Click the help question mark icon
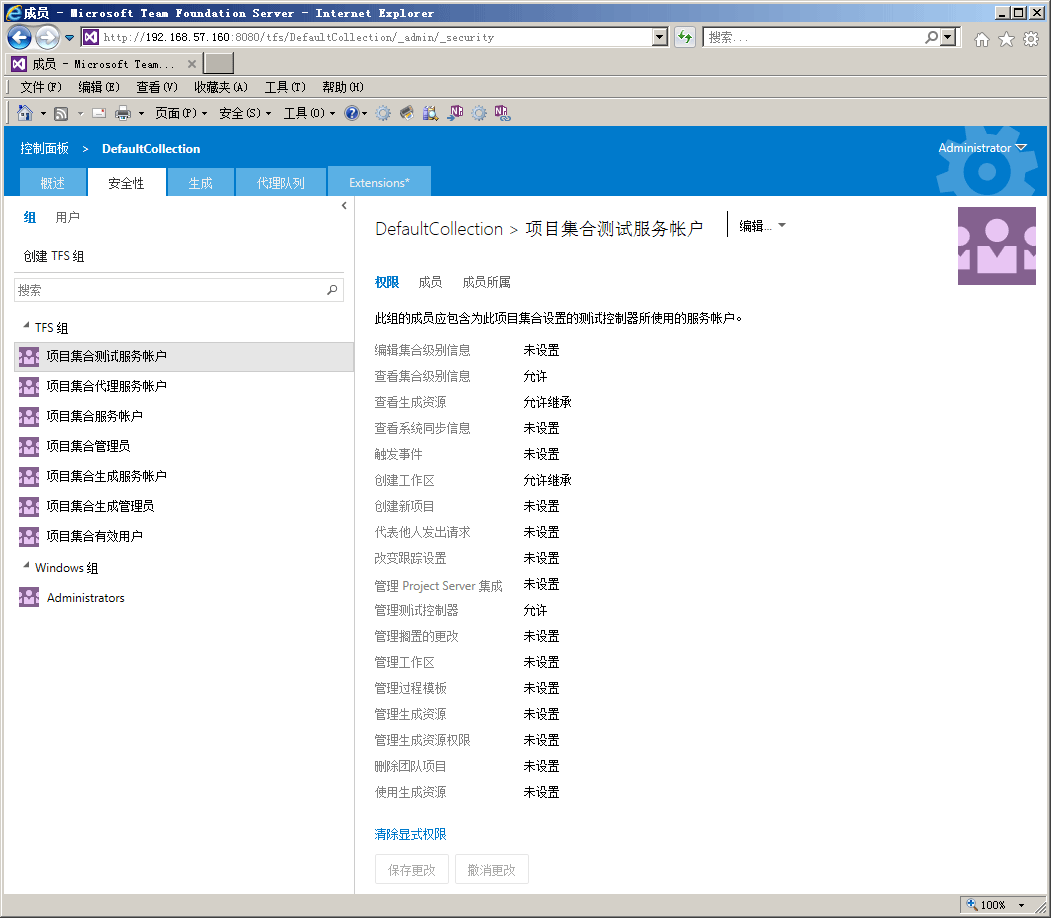The height and width of the screenshot is (918, 1051). point(351,113)
